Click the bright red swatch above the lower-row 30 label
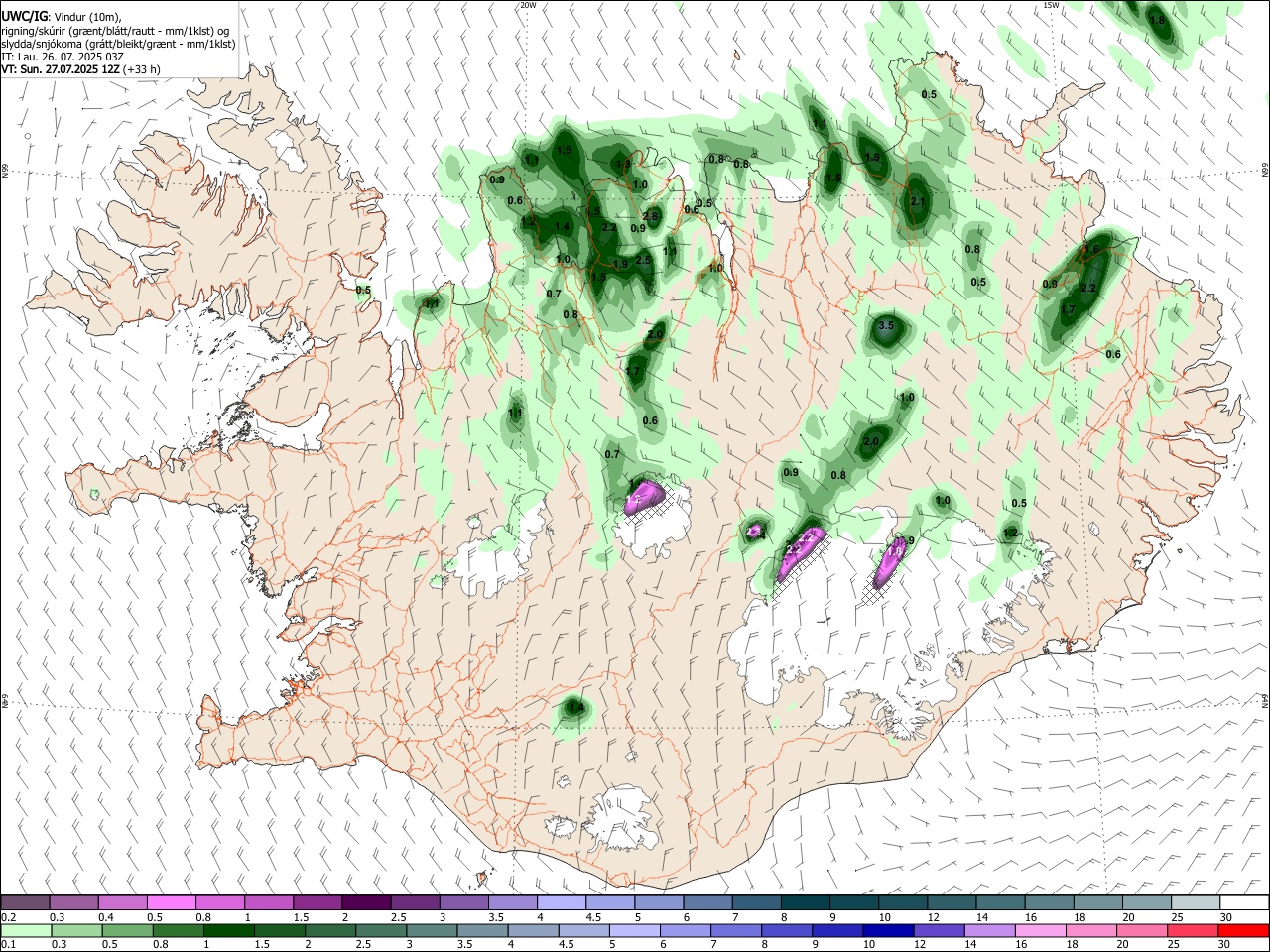This screenshot has width=1270, height=952. click(1244, 930)
